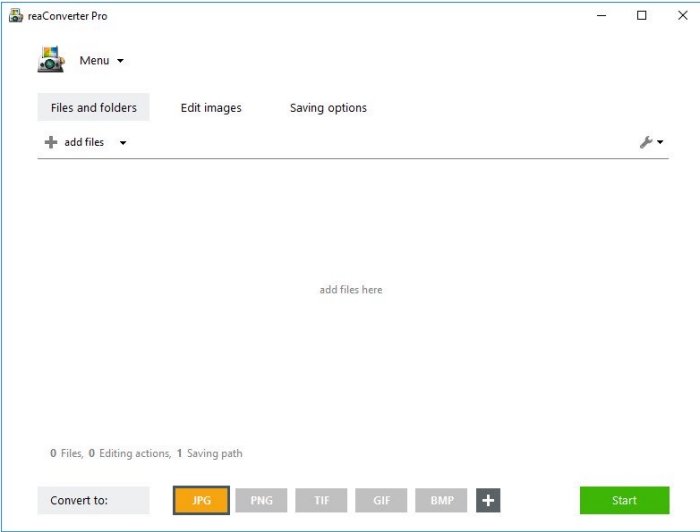Close the reaConverter Pro window
Viewport: 700px width, 532px height.
point(683,16)
